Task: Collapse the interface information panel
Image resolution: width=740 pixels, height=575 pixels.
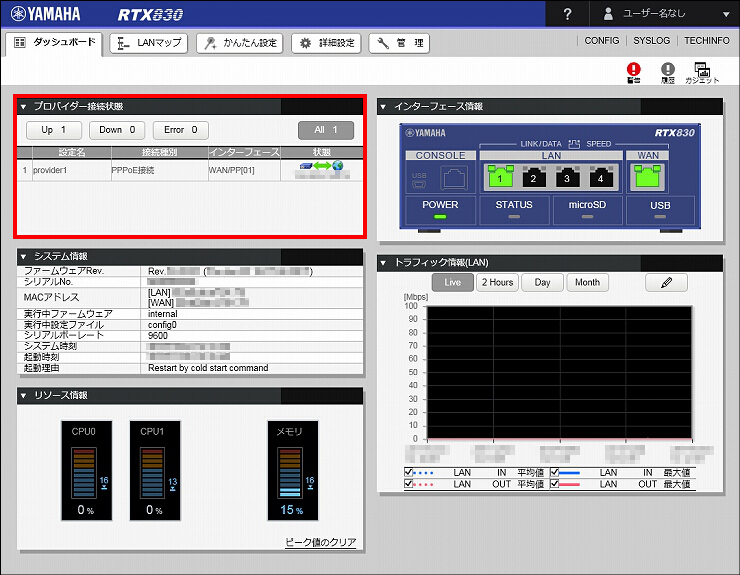Action: [383, 107]
